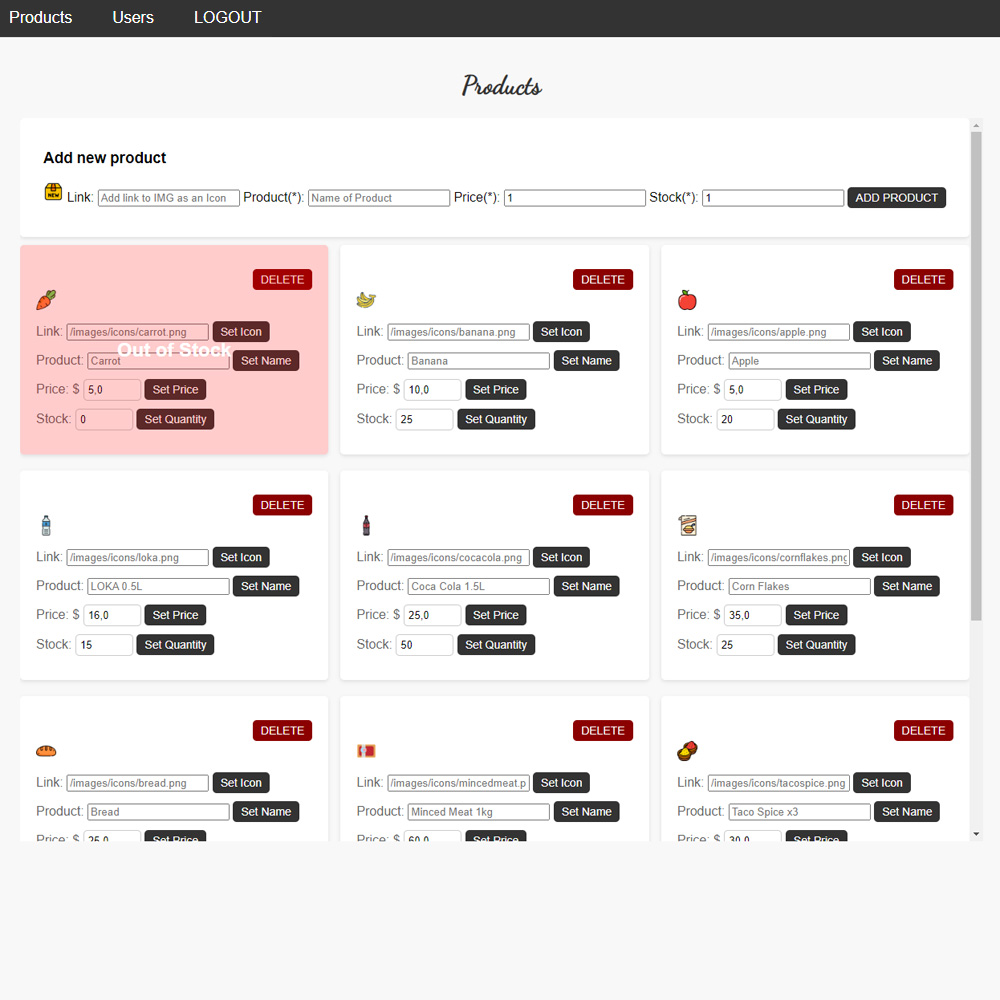This screenshot has height=1000, width=1000.
Task: Click the LOKA water bottle icon
Action: (x=46, y=525)
